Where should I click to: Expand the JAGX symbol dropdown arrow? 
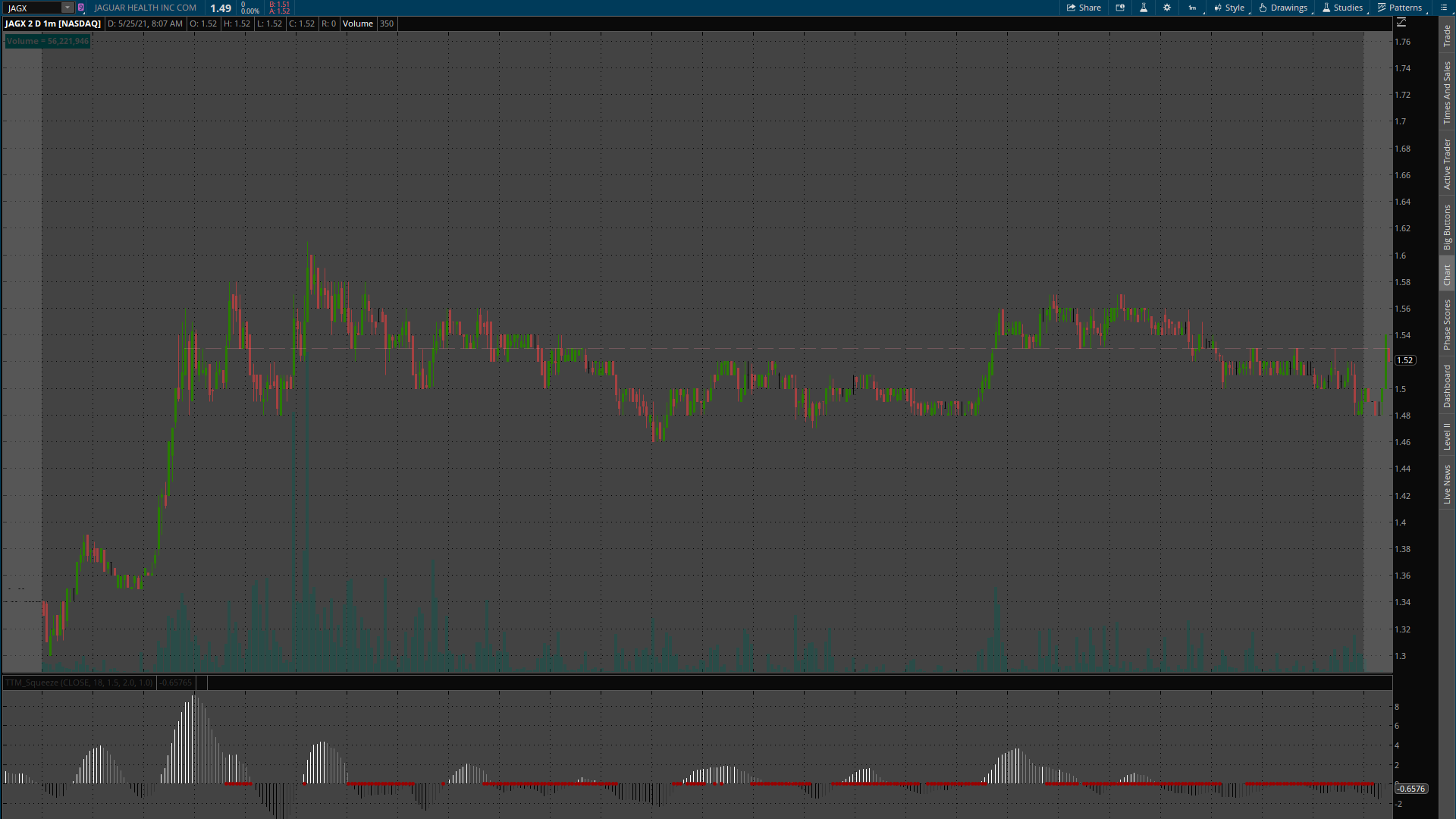pyautogui.click(x=67, y=8)
